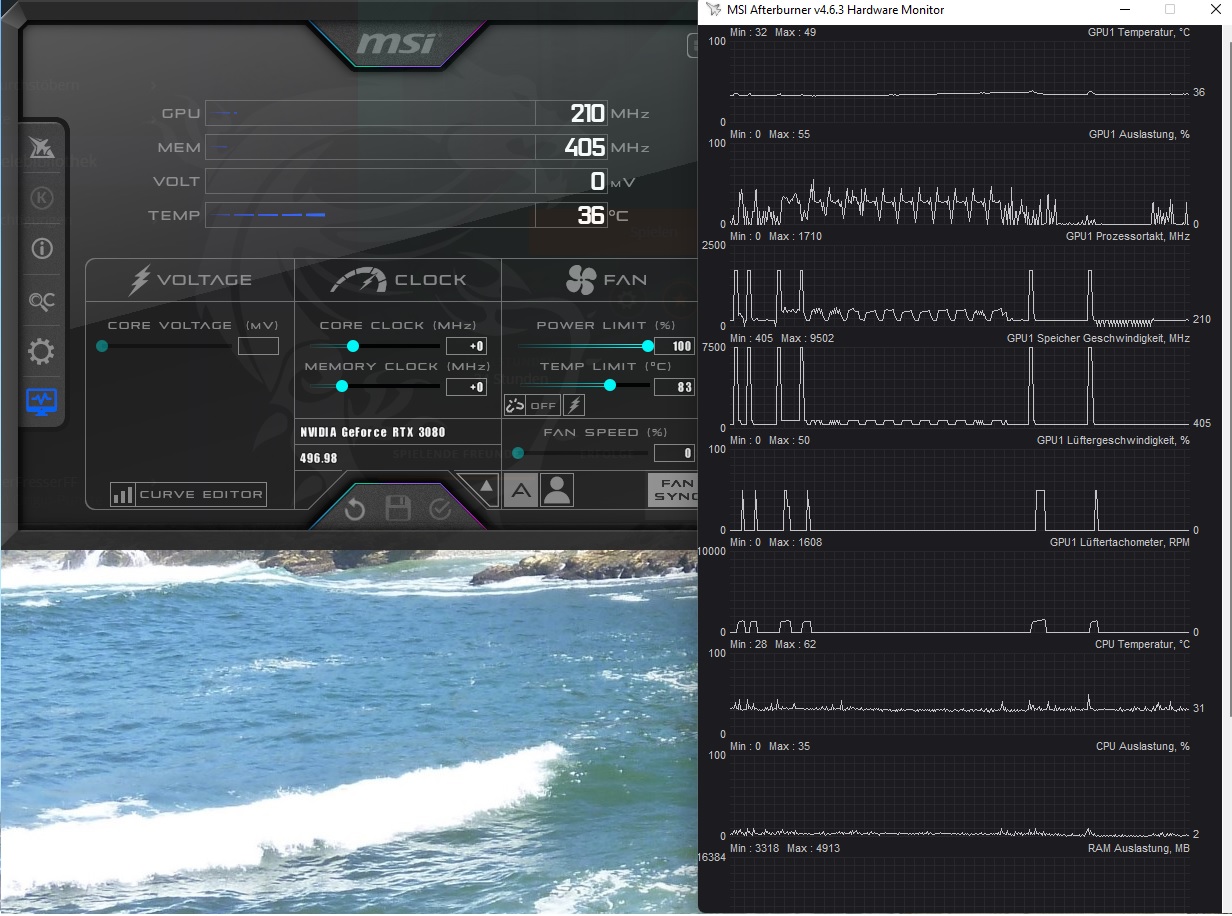
Task: Launch Kombustor via the K sidebar icon
Action: [x=42, y=198]
